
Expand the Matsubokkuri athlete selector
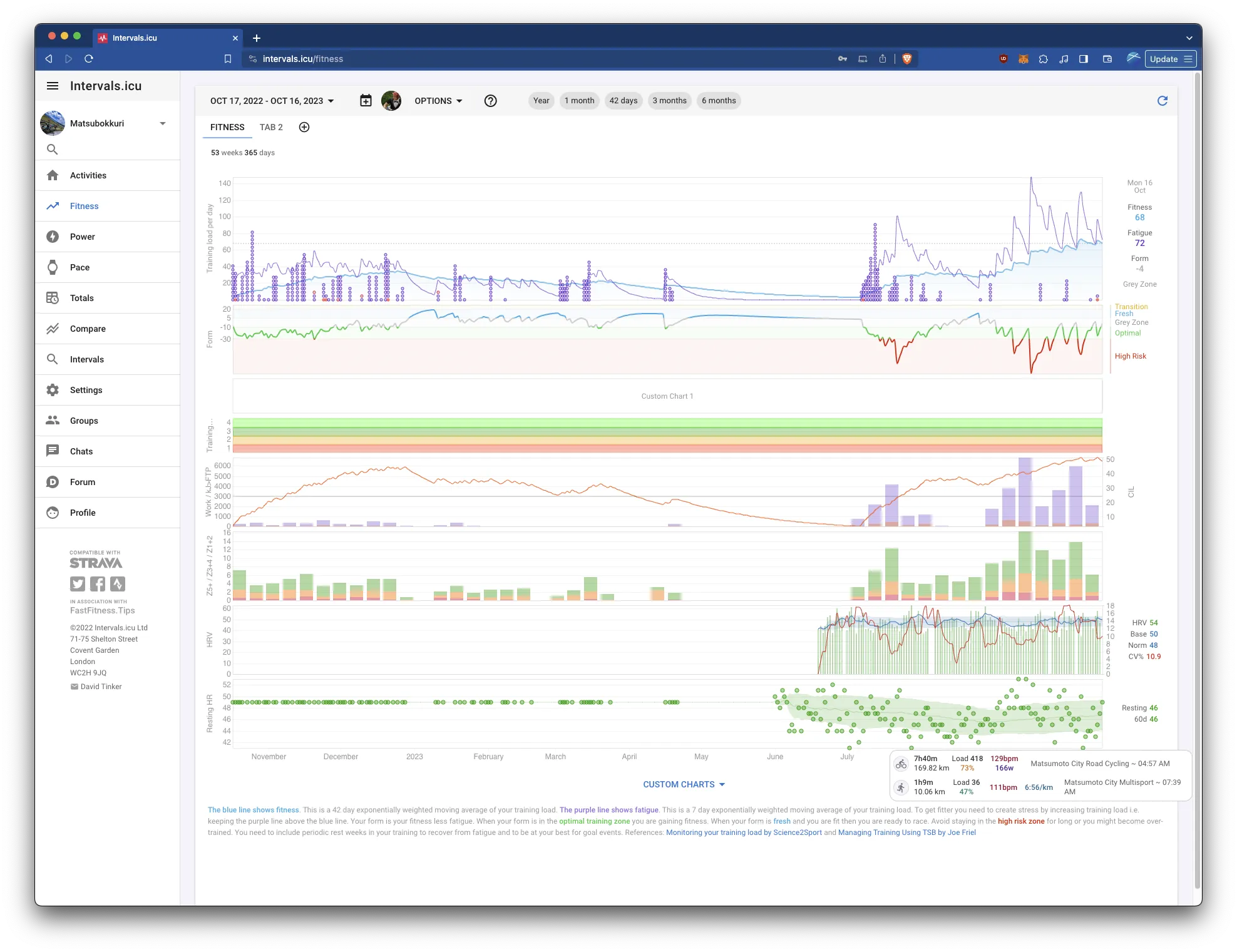163,123
